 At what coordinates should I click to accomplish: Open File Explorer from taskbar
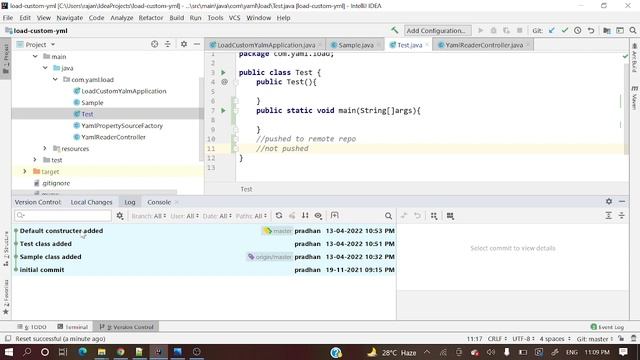tap(101, 352)
